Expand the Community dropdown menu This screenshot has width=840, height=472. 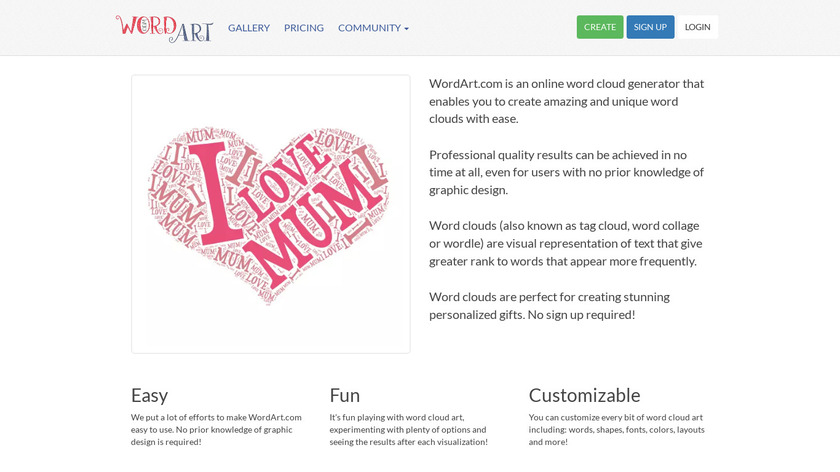(x=372, y=28)
